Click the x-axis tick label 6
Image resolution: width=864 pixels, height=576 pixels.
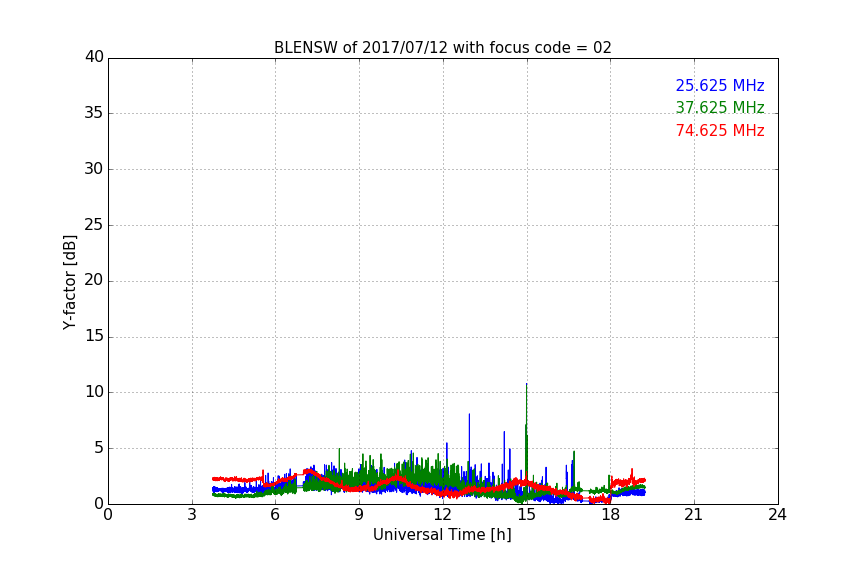point(276,515)
